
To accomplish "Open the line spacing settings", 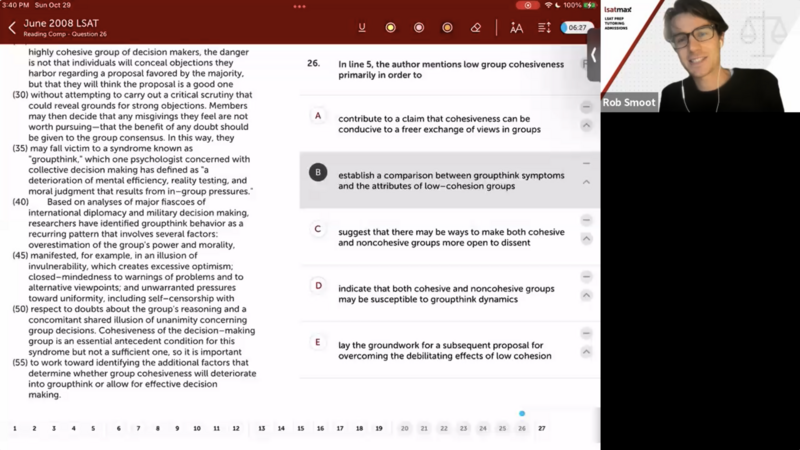I will (x=544, y=28).
